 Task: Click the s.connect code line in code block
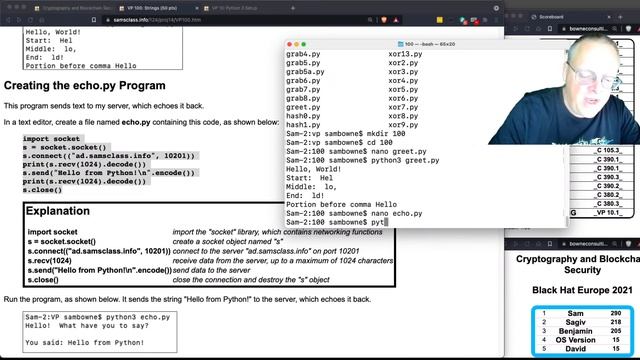pos(109,156)
